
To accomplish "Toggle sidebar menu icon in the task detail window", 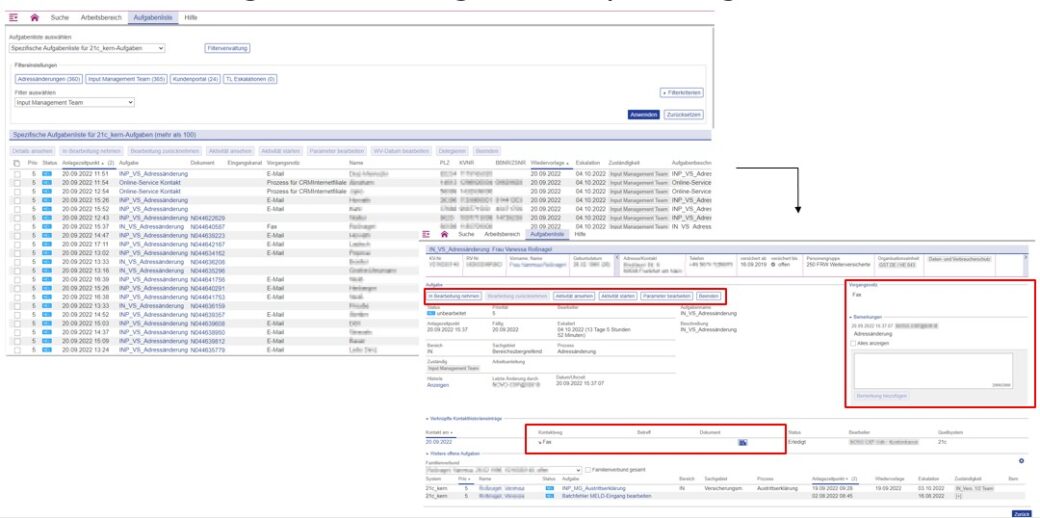I will pyautogui.click(x=426, y=234).
